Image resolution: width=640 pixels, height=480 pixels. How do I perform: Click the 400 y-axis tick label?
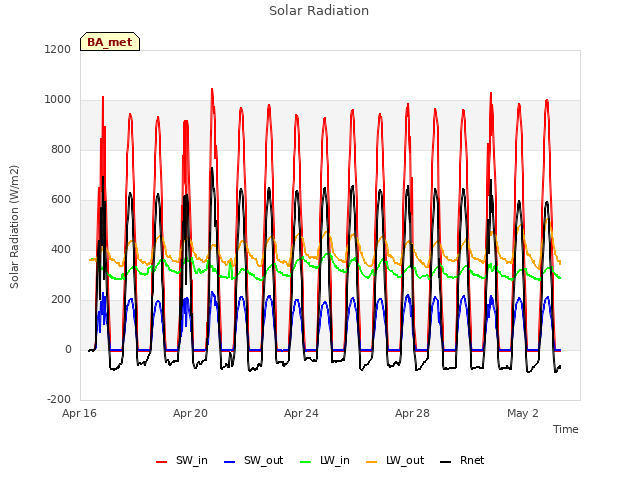(61, 249)
